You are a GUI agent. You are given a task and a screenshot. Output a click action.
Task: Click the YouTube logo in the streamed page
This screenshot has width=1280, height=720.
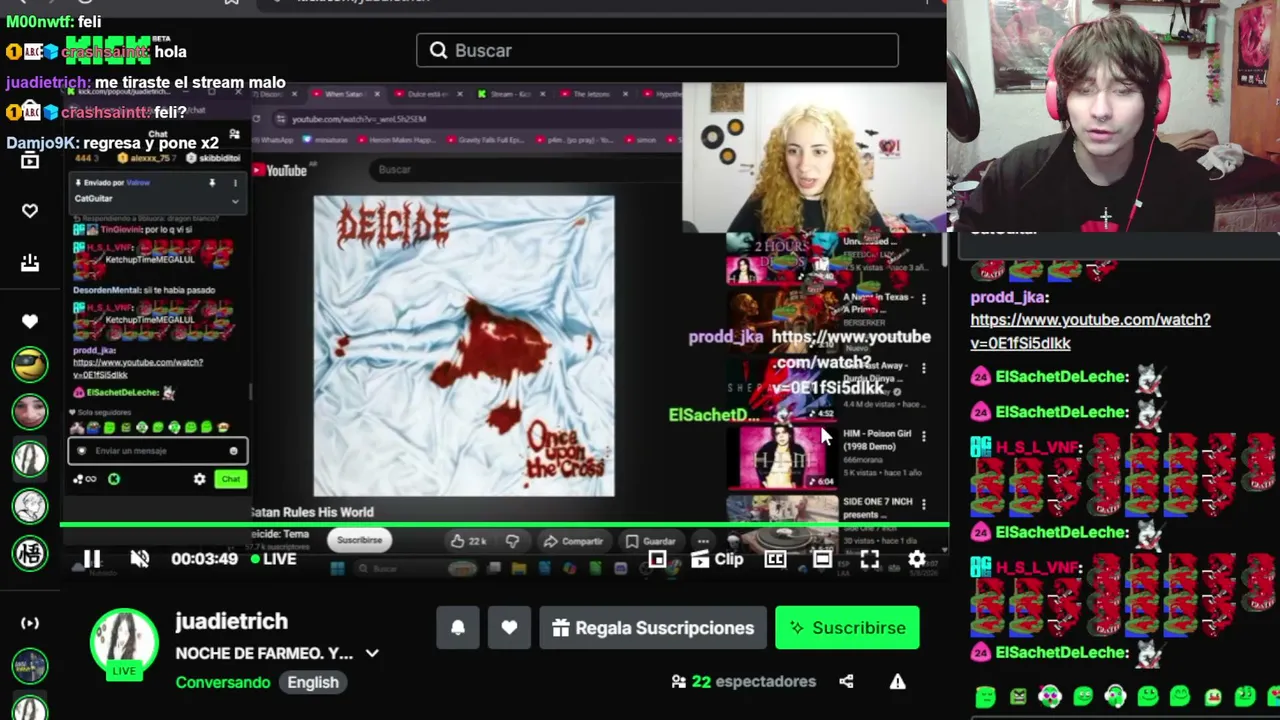coord(280,171)
